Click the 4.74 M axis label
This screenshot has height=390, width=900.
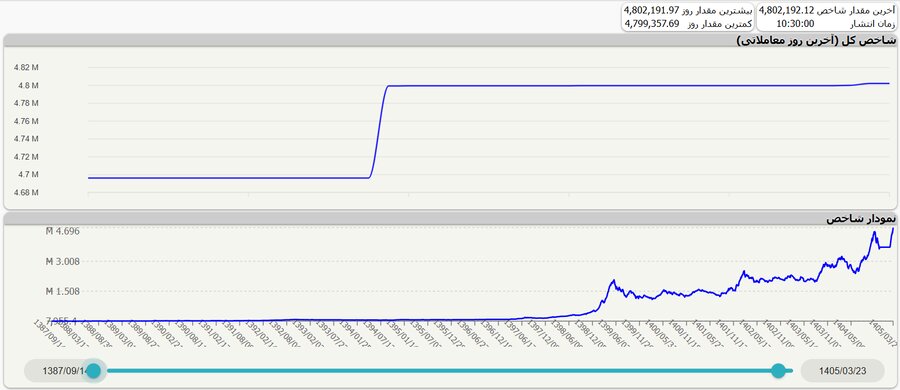[26, 139]
